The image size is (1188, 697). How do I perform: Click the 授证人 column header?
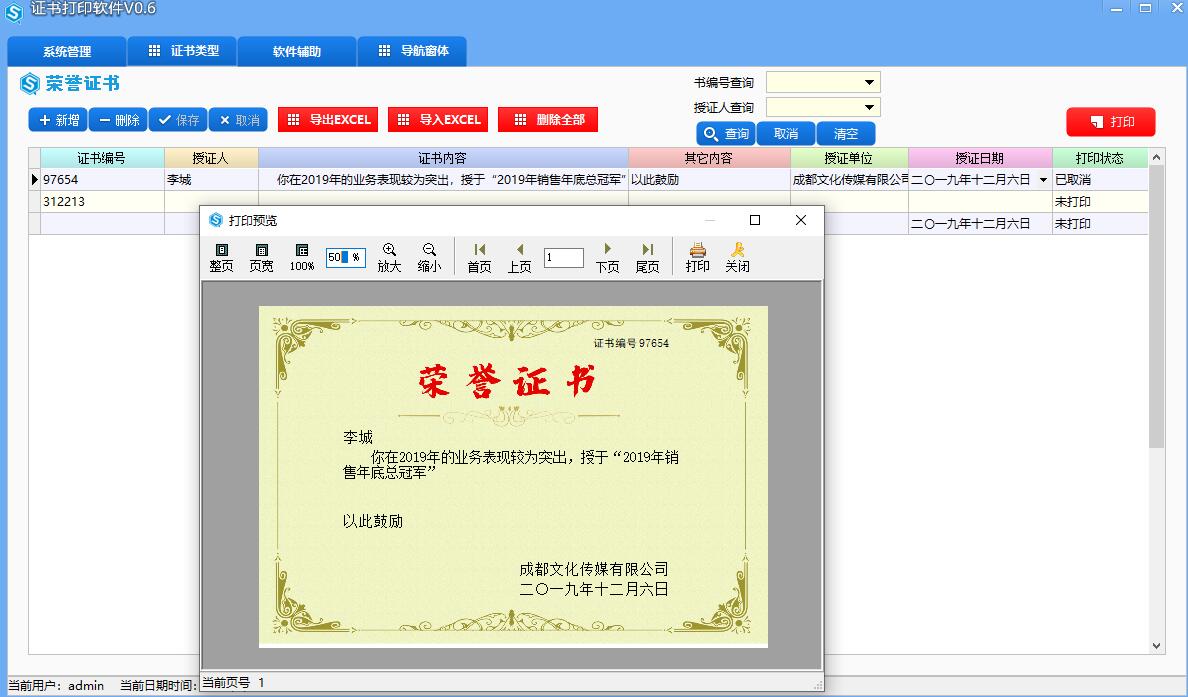[211, 158]
